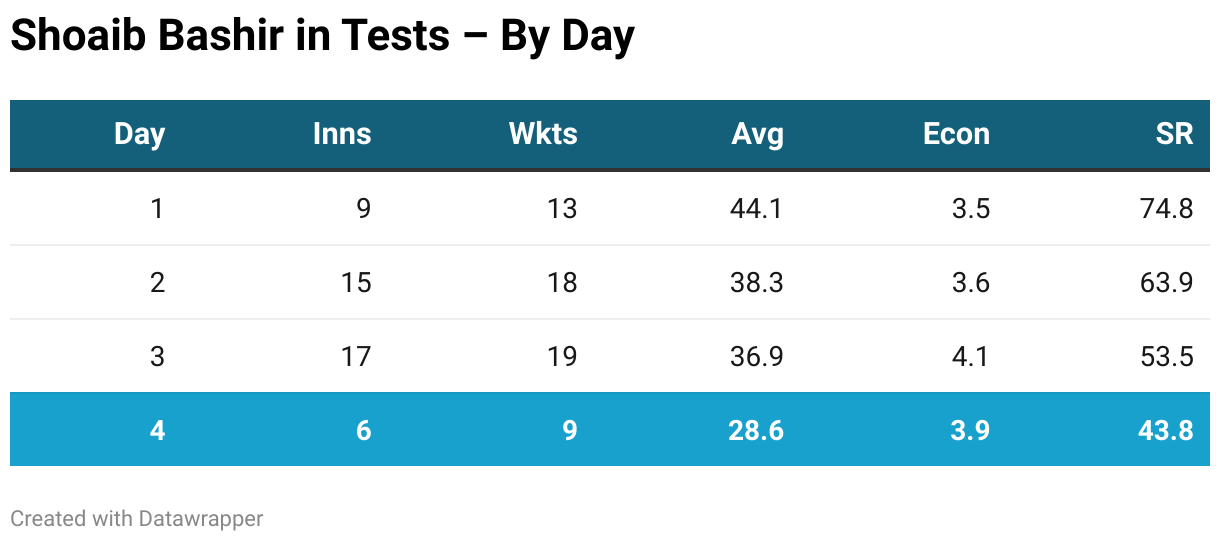Click the Econ column header

(x=956, y=134)
